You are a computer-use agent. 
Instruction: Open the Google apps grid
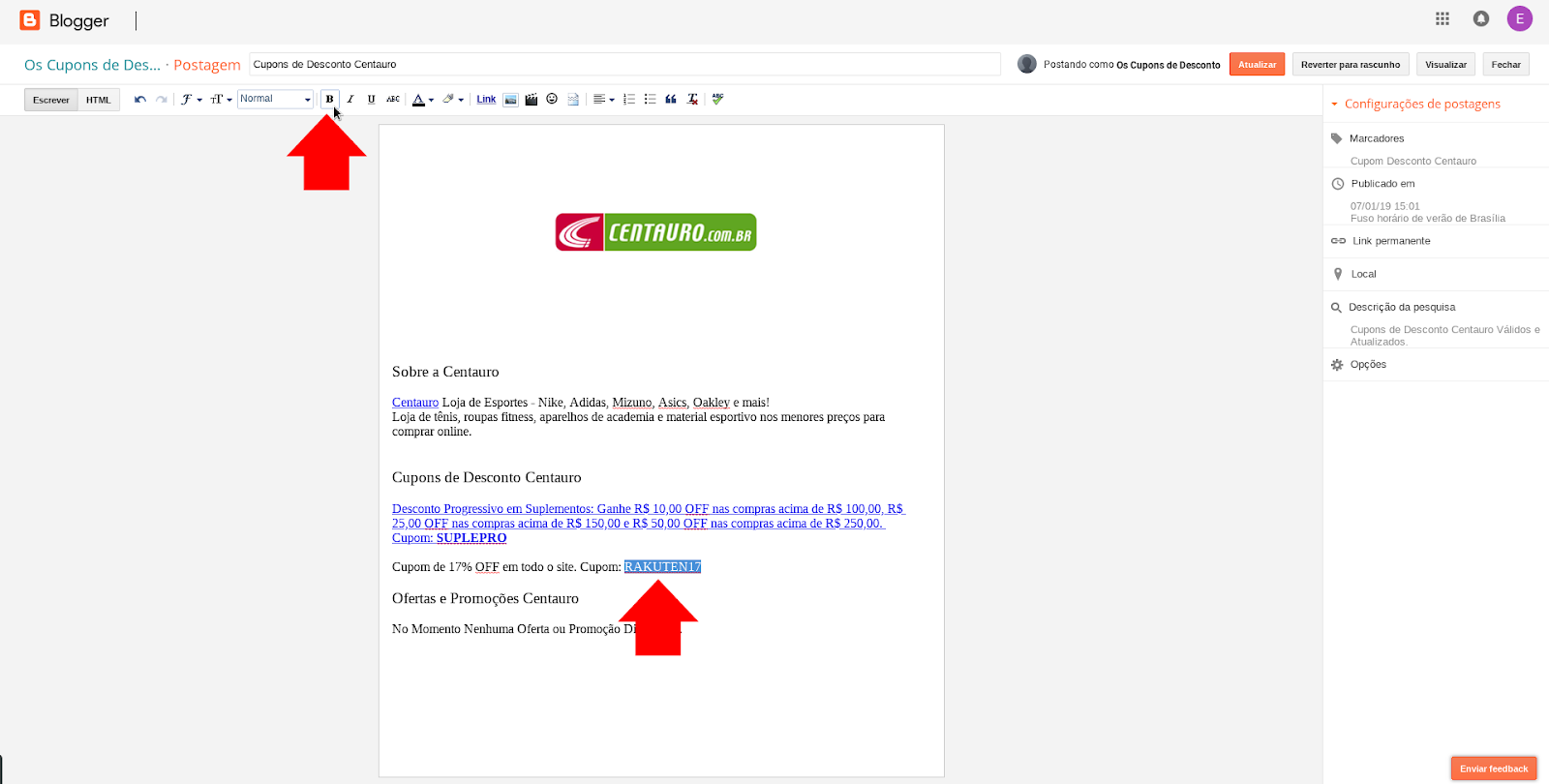(x=1443, y=18)
